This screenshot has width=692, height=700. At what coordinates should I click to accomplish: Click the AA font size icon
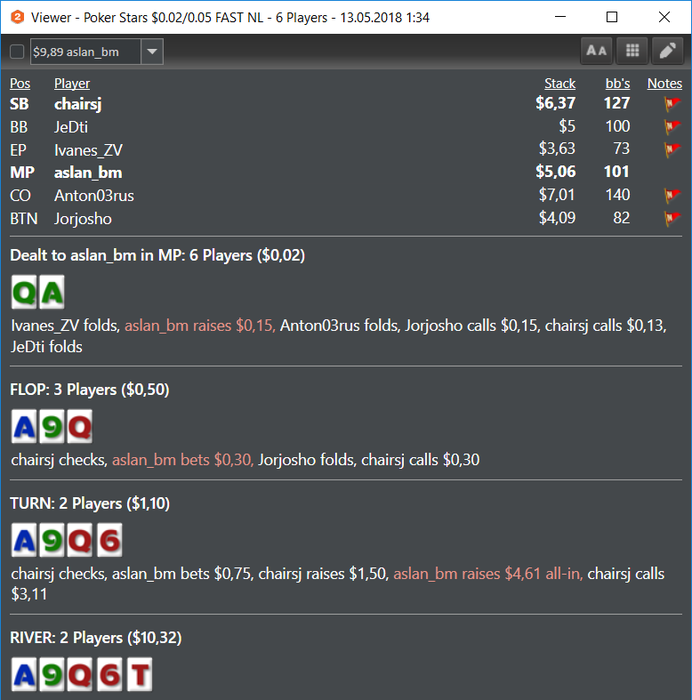pyautogui.click(x=596, y=51)
